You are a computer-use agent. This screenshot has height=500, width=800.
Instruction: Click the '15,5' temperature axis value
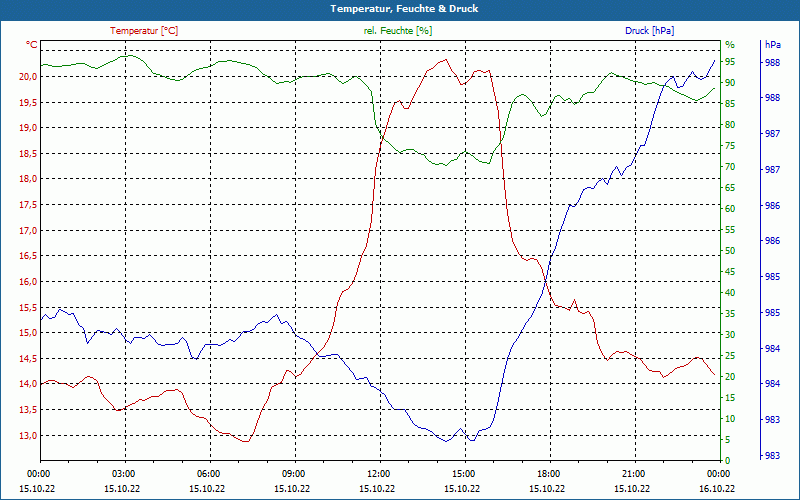pos(28,308)
